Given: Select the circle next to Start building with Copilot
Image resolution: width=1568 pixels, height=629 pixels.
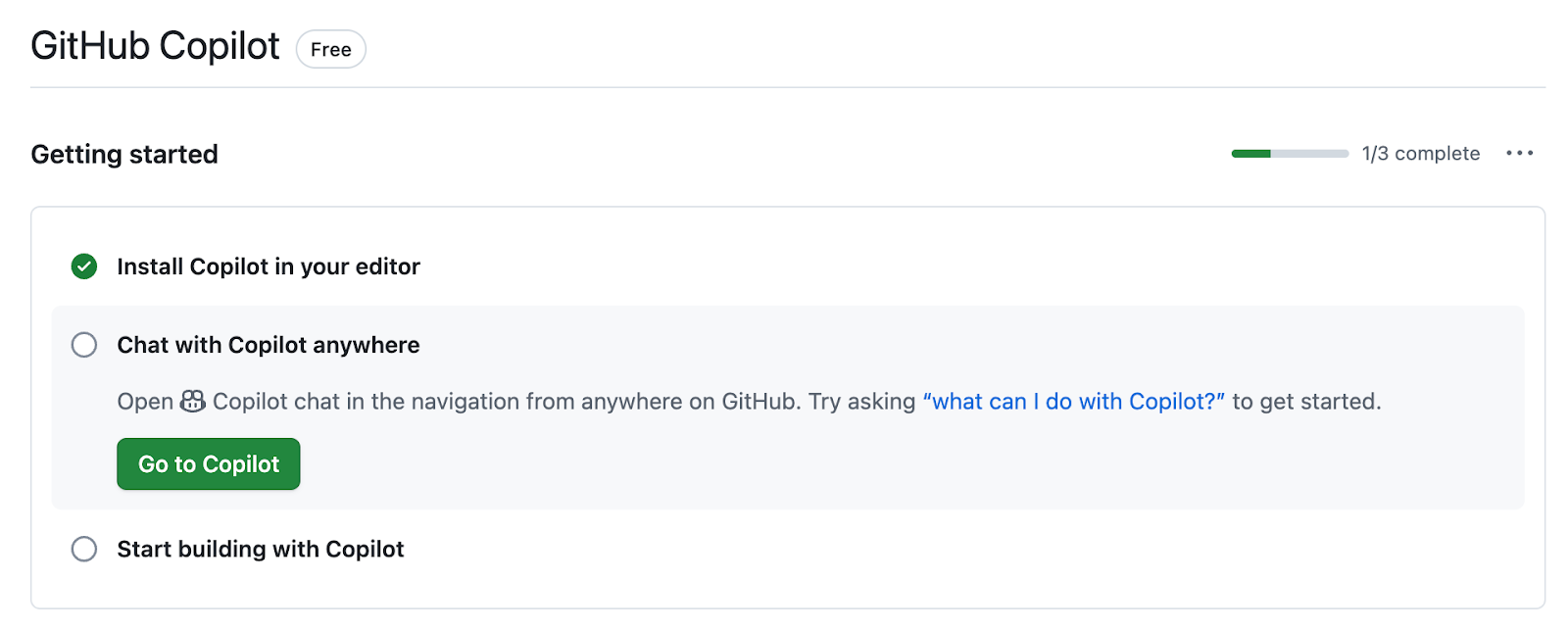Looking at the screenshot, I should 84,549.
